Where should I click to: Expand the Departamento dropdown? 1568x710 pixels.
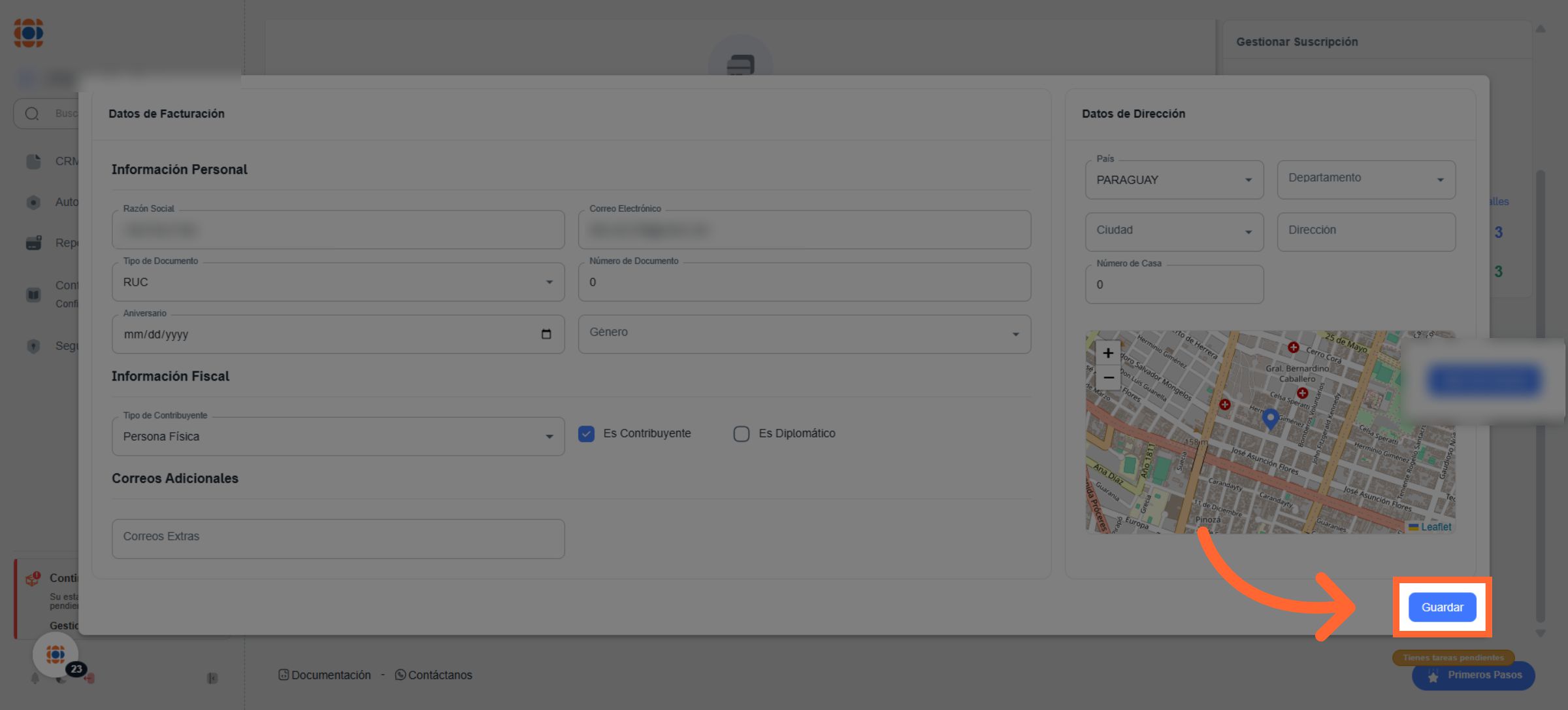tap(1365, 180)
